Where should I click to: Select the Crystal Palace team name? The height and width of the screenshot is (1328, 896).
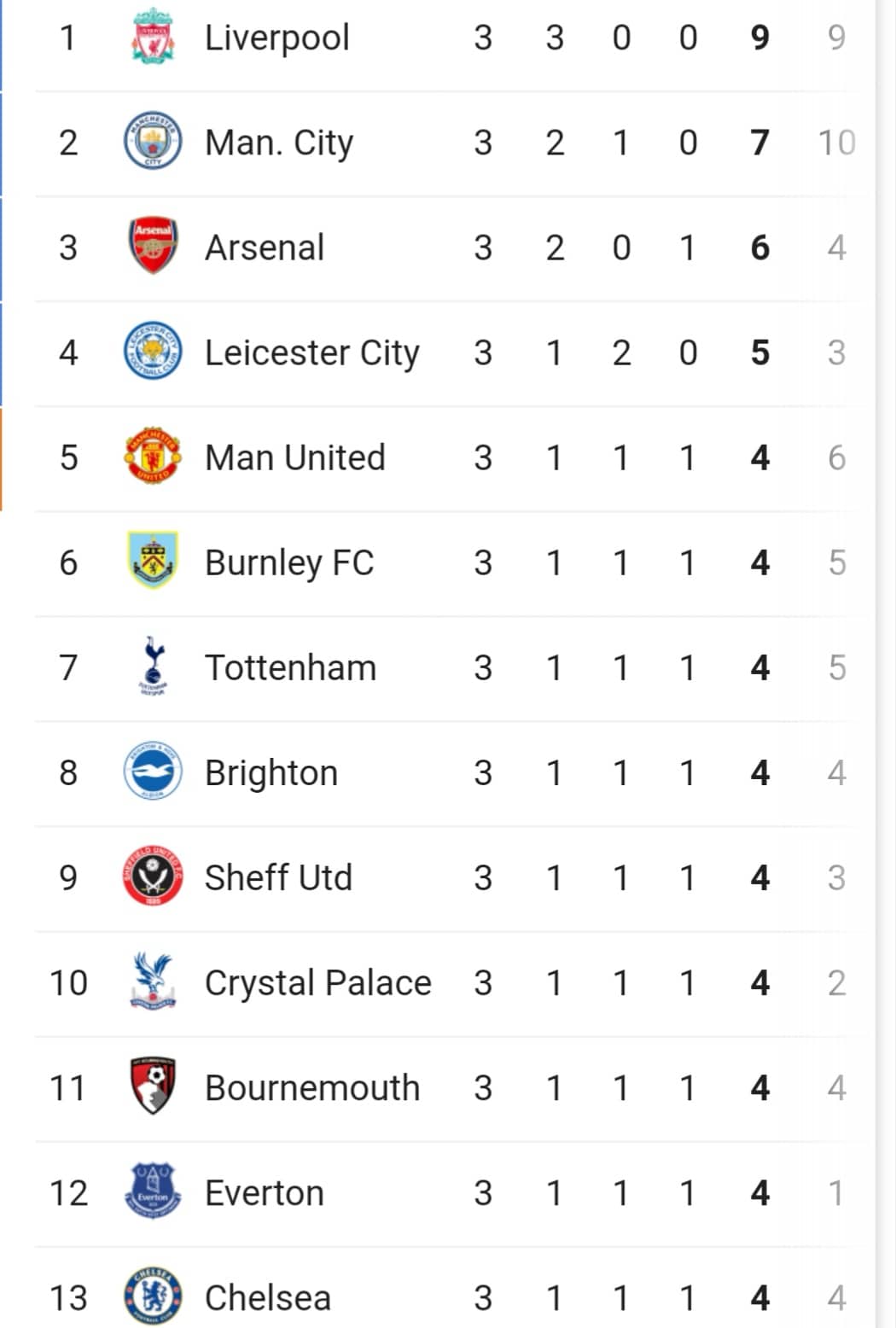click(x=318, y=982)
